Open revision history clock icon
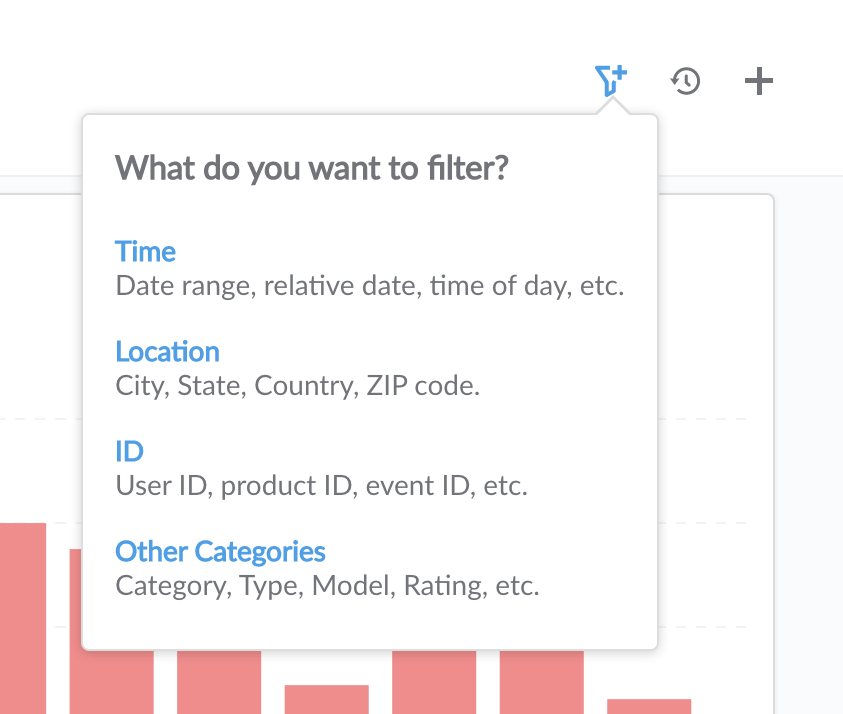Viewport: 843px width, 714px height. point(685,81)
